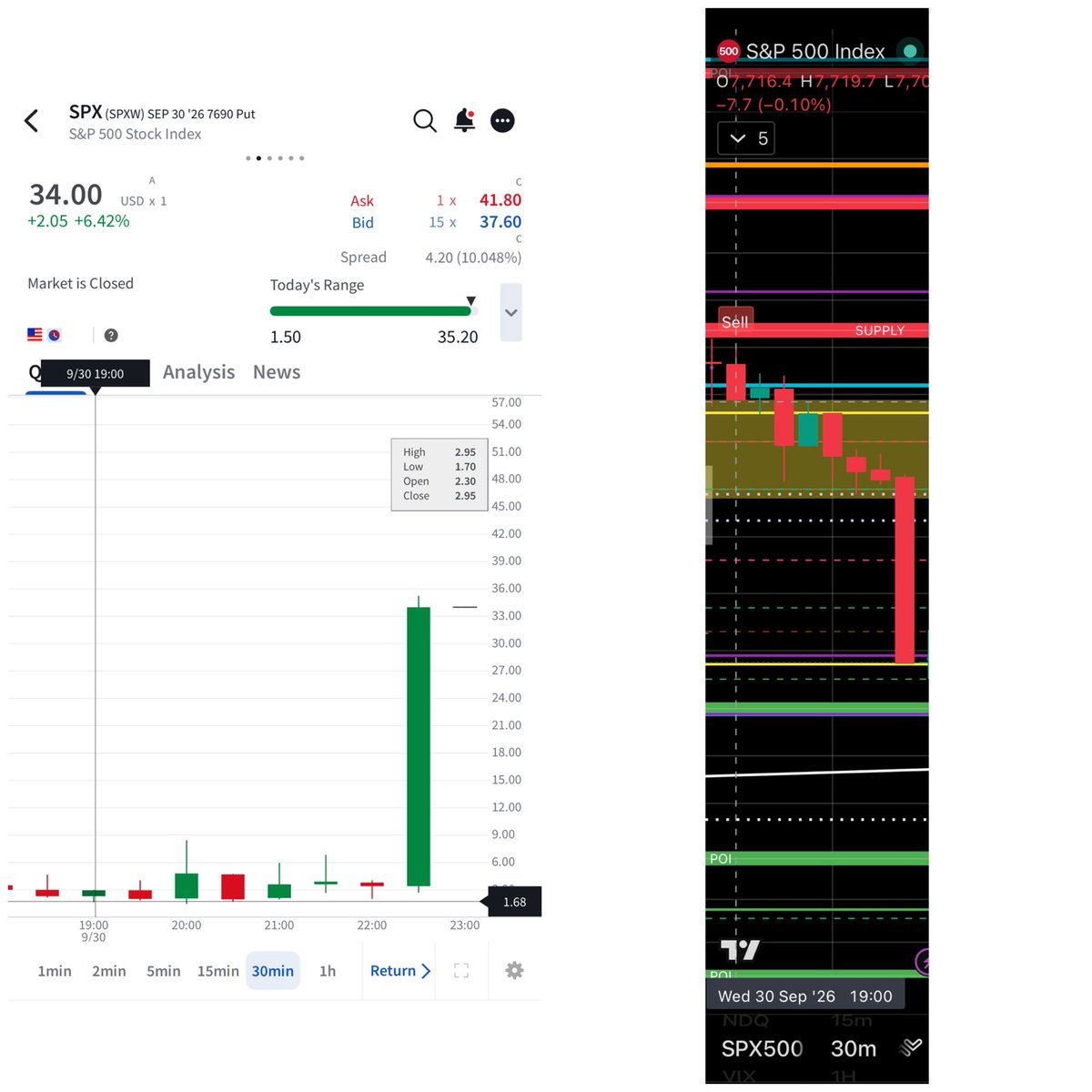Tap the US flag market icon
Image resolution: width=1092 pixels, height=1092 pixels.
point(35,335)
